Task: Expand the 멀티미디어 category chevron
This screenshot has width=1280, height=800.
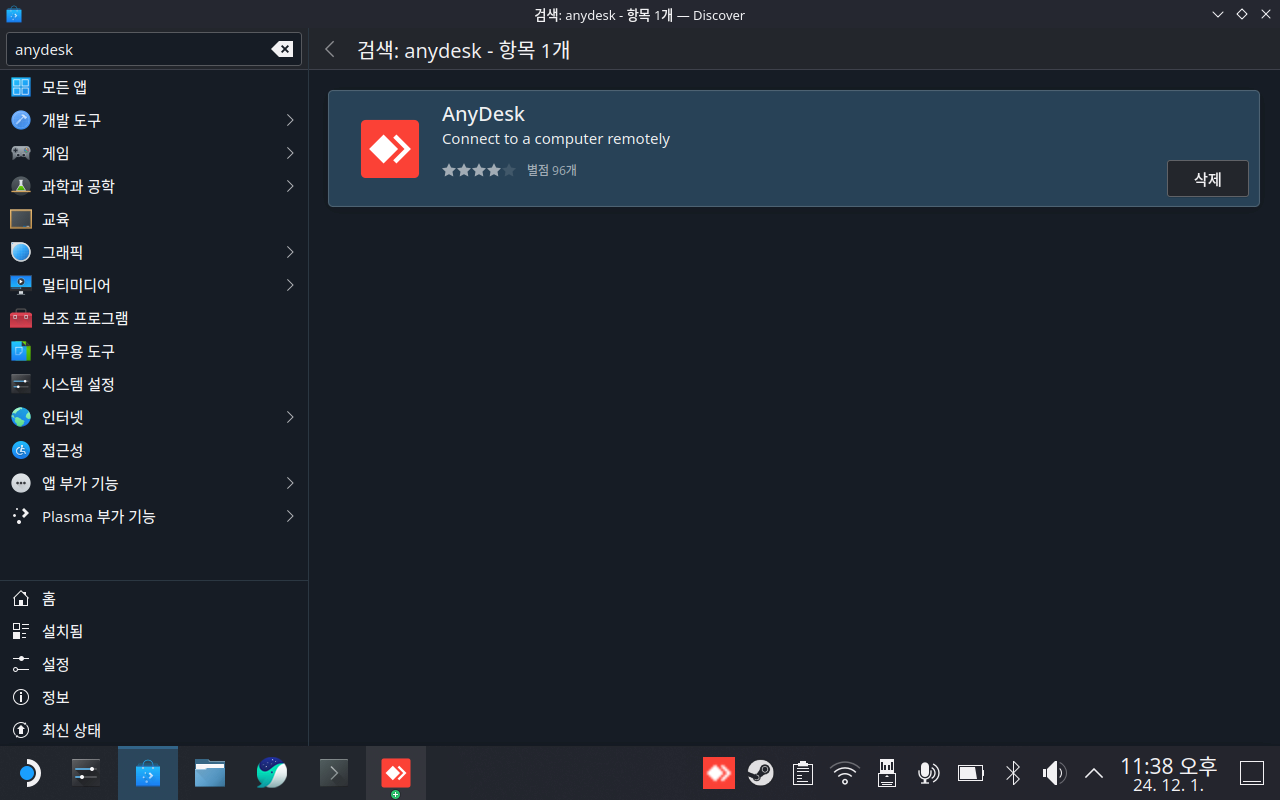Action: (290, 285)
